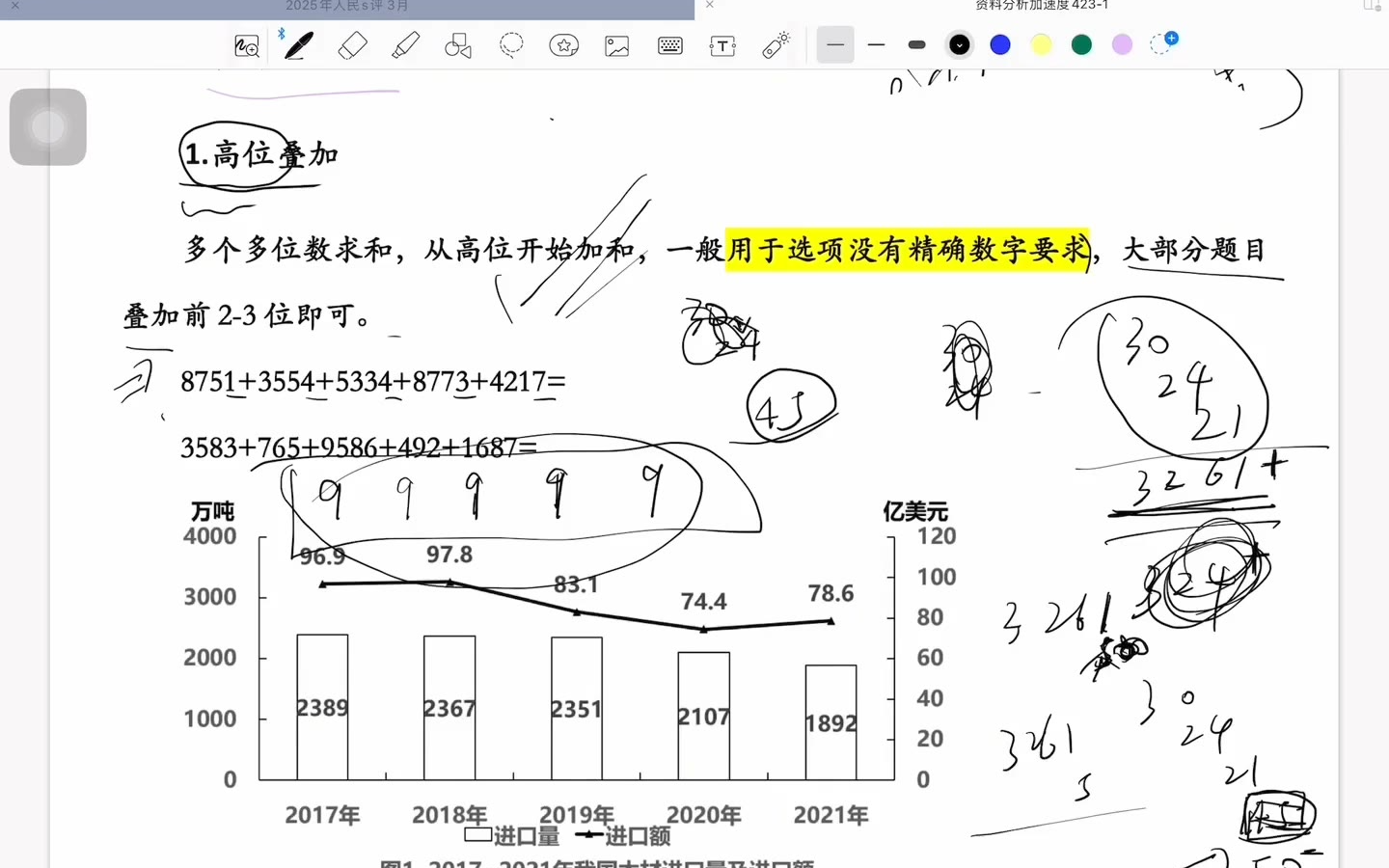Pick the blue pen color

coord(1000,45)
